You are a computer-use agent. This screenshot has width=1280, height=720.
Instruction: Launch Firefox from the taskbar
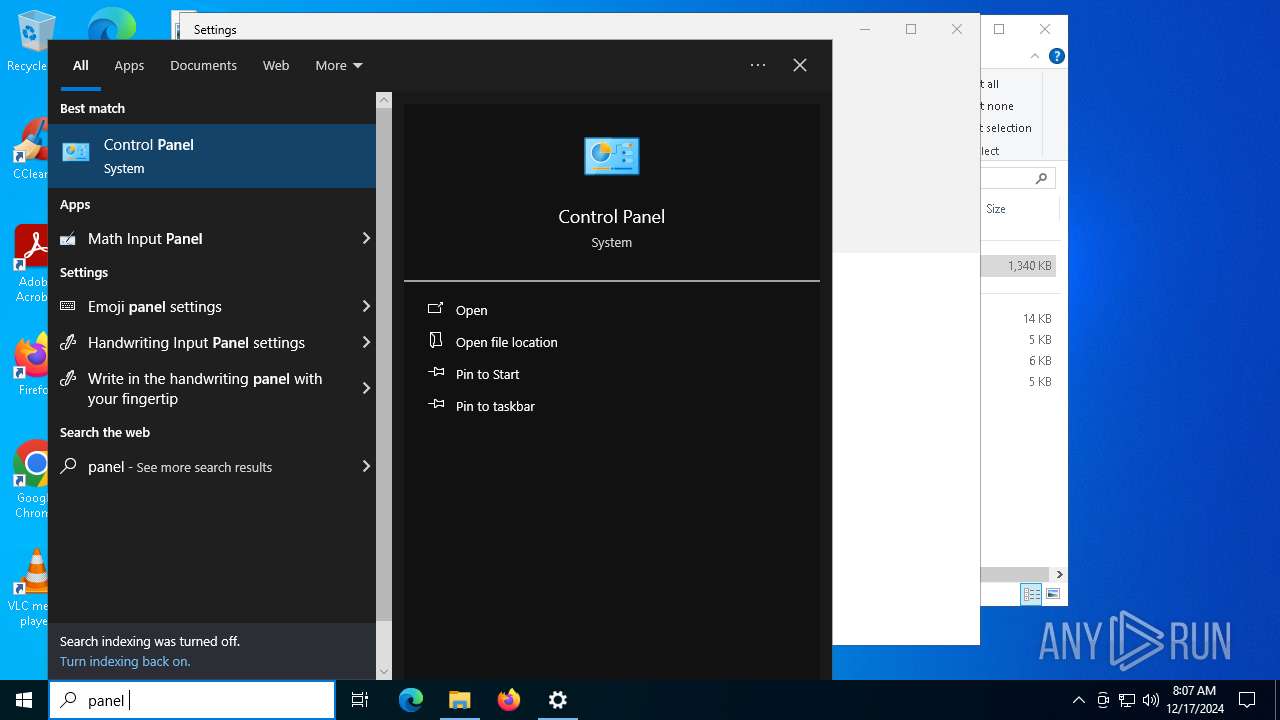coord(509,700)
